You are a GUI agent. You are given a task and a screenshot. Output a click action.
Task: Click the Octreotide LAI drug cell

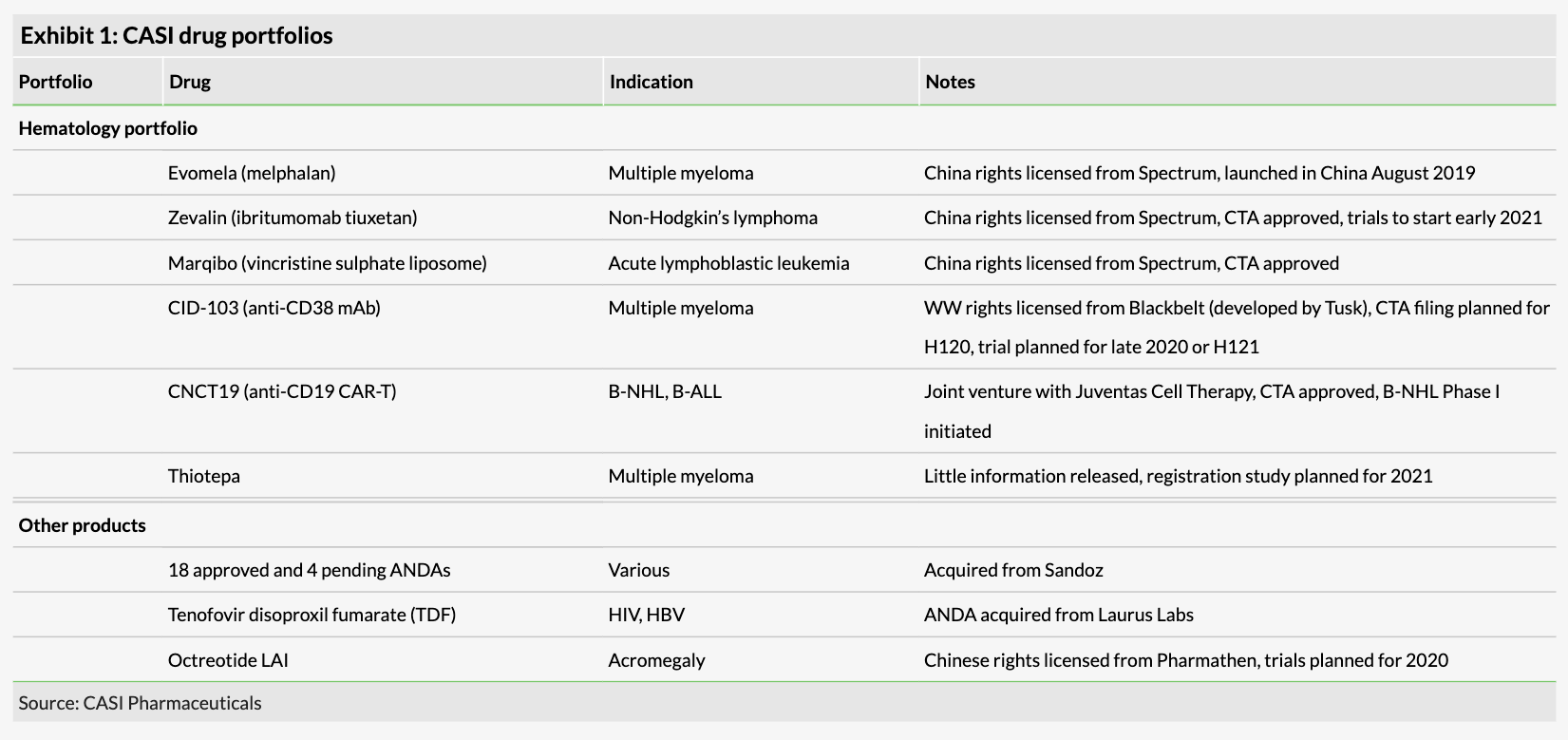tap(228, 660)
